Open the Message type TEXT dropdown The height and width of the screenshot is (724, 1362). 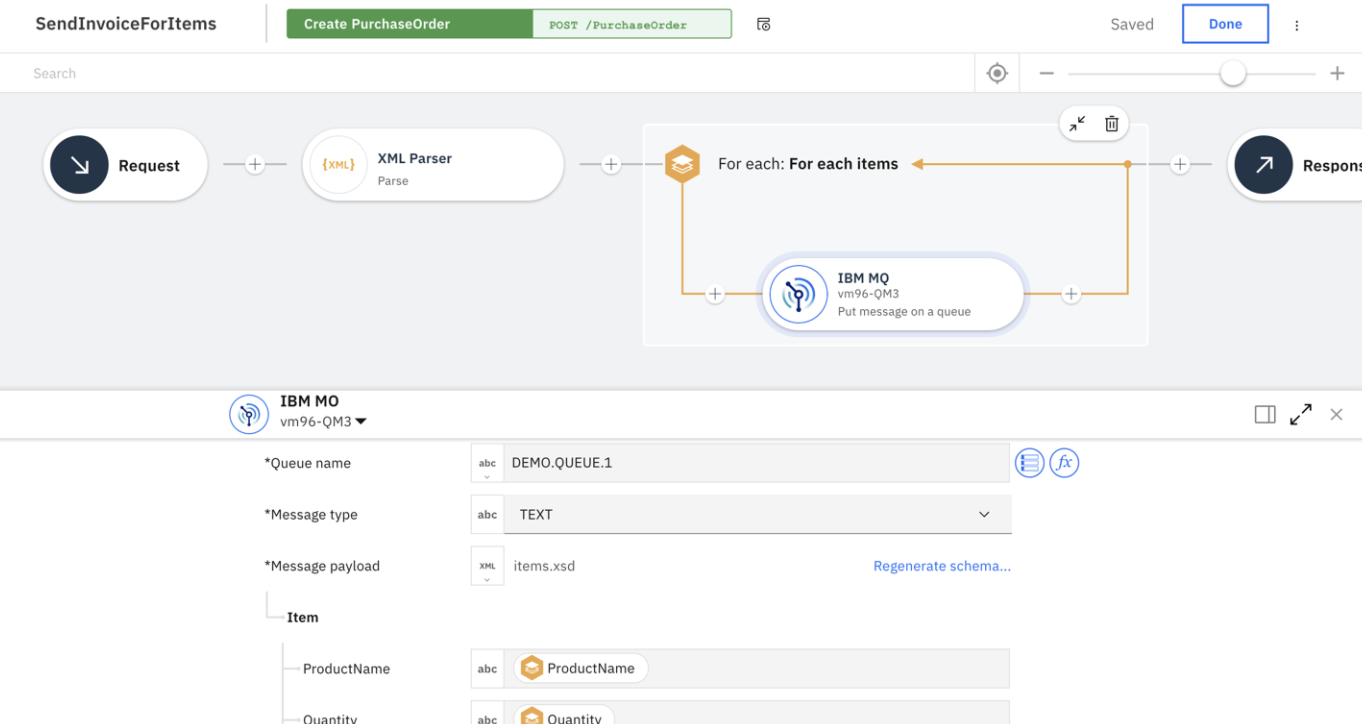pyautogui.click(x=758, y=514)
